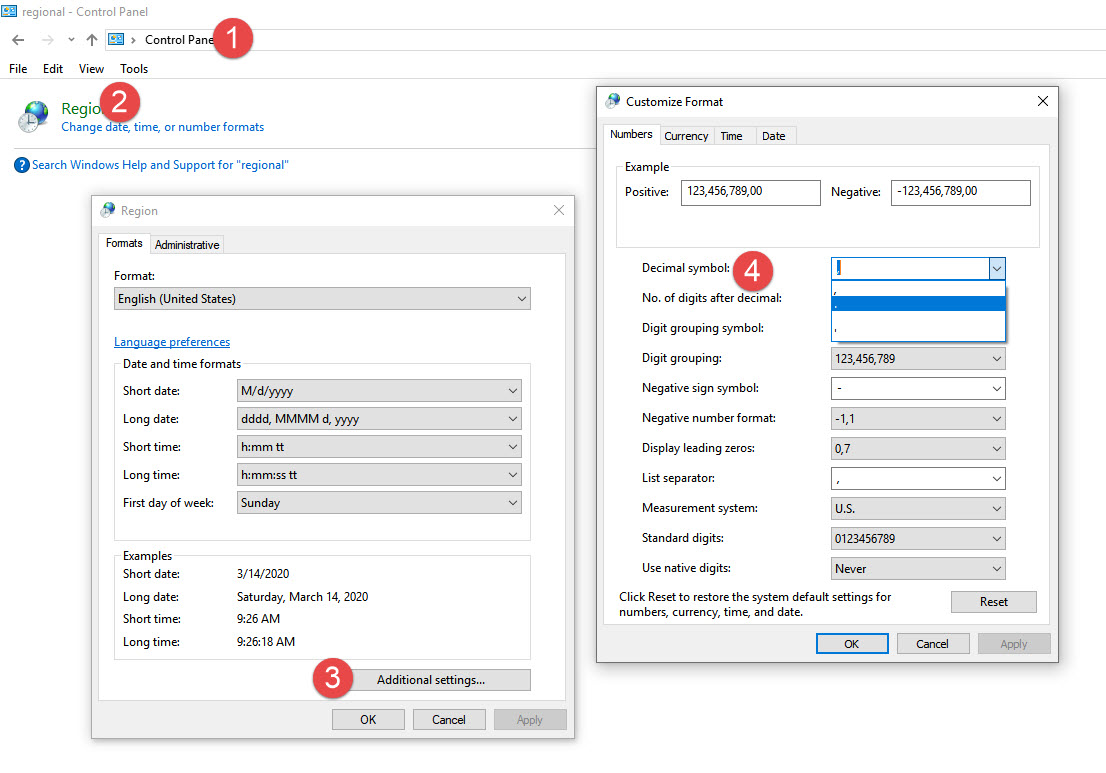Click Cancel in Customize Format
The height and width of the screenshot is (773, 1106).
click(x=932, y=644)
